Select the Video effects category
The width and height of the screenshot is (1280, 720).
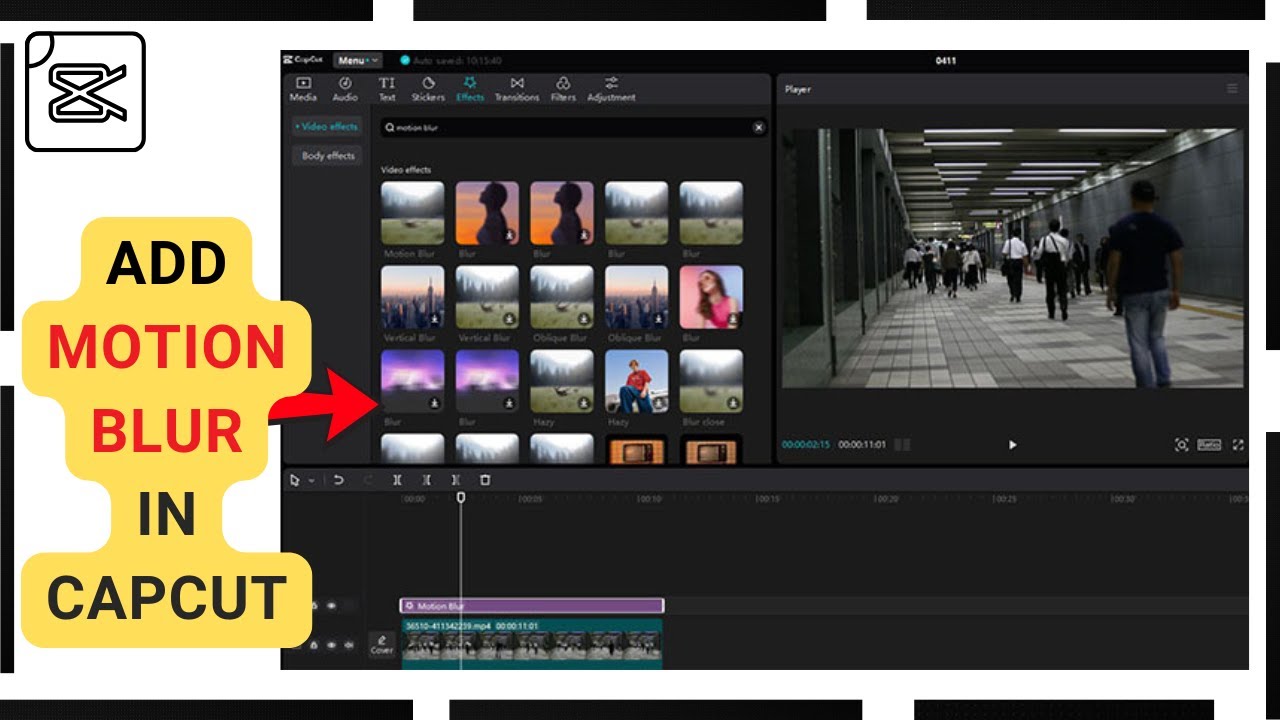327,127
